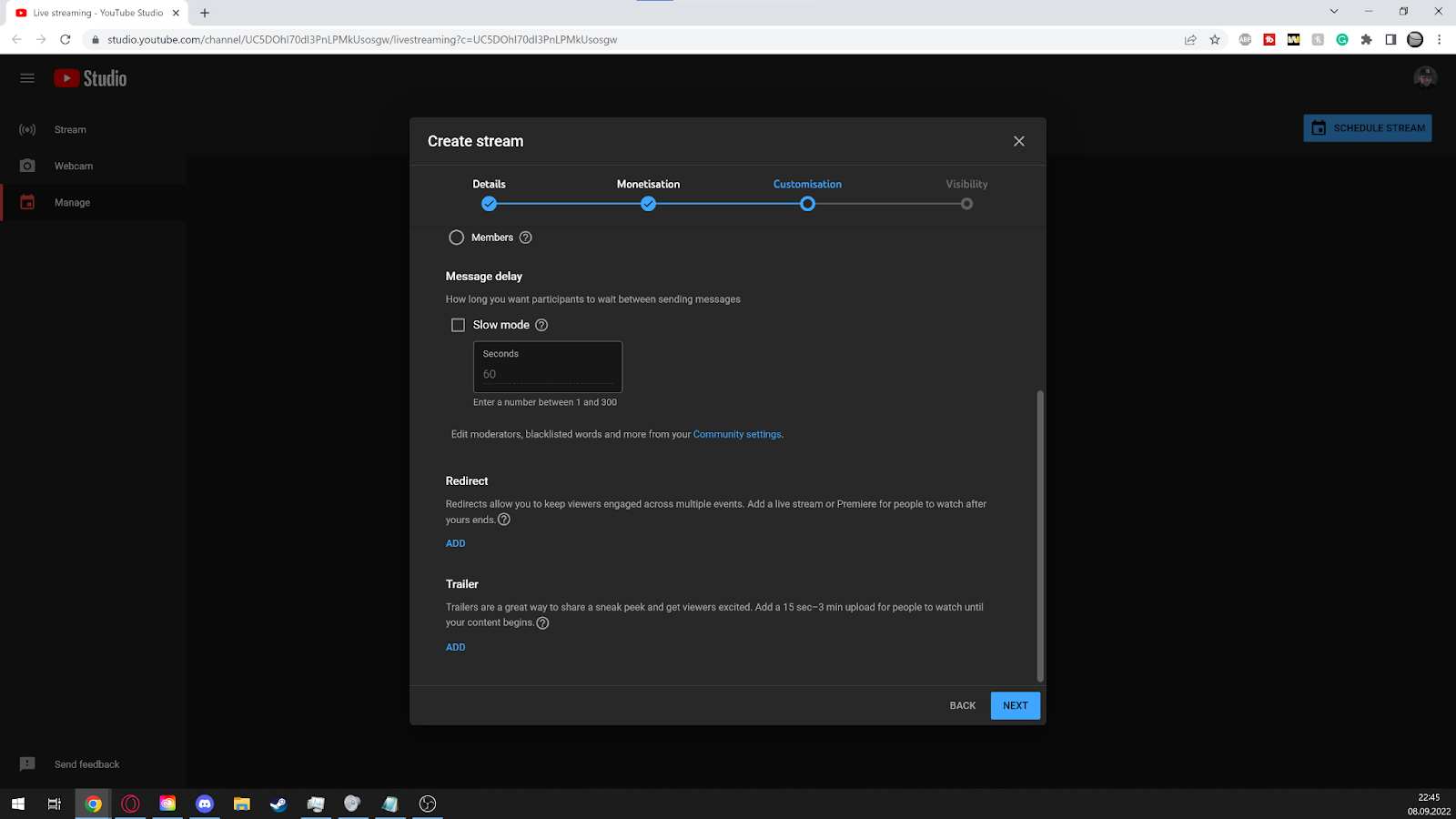1456x819 pixels.
Task: Open Opera from the taskbar
Action: (130, 804)
